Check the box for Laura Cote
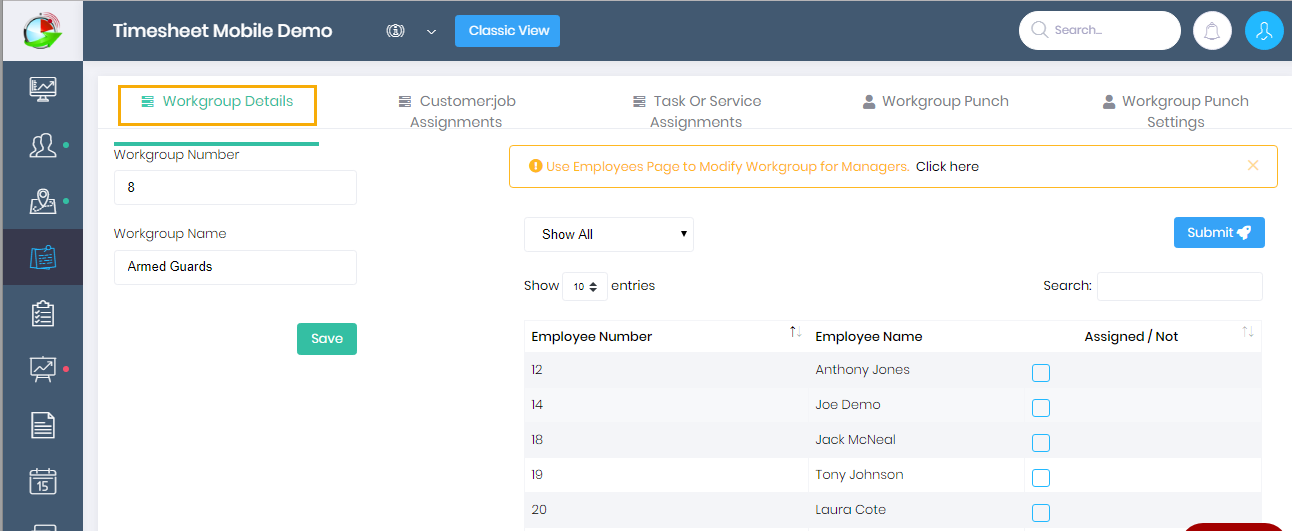 pyautogui.click(x=1041, y=513)
